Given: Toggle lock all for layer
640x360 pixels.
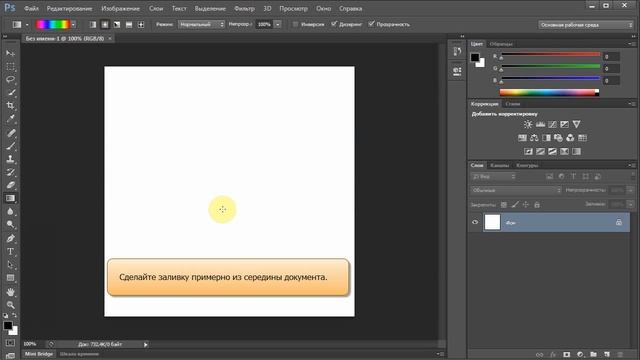Looking at the screenshot, I should click(537, 204).
